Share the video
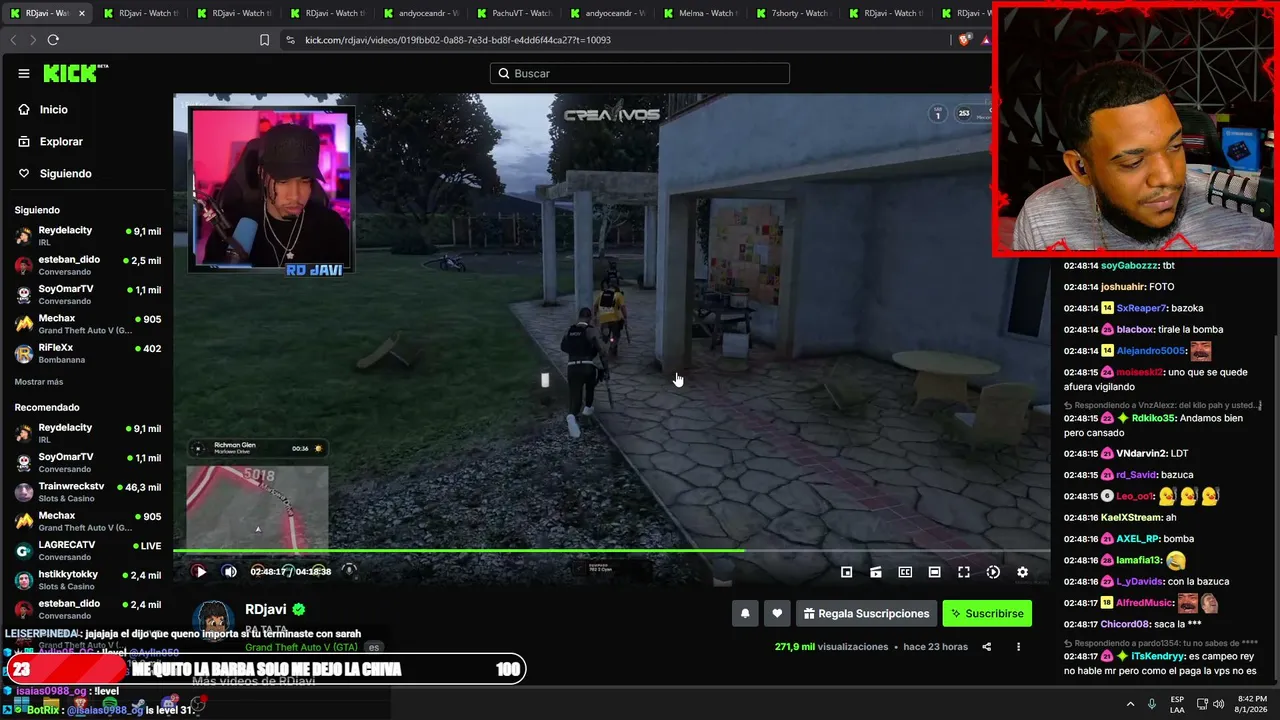This screenshot has height=720, width=1280. click(986, 647)
